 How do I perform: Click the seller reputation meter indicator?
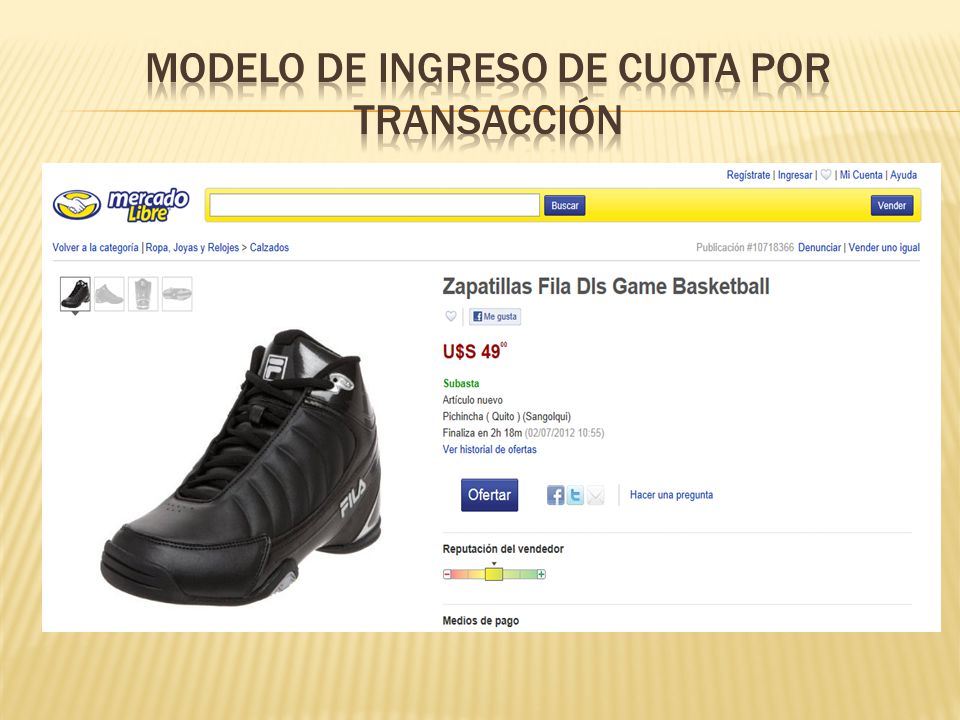[494, 574]
